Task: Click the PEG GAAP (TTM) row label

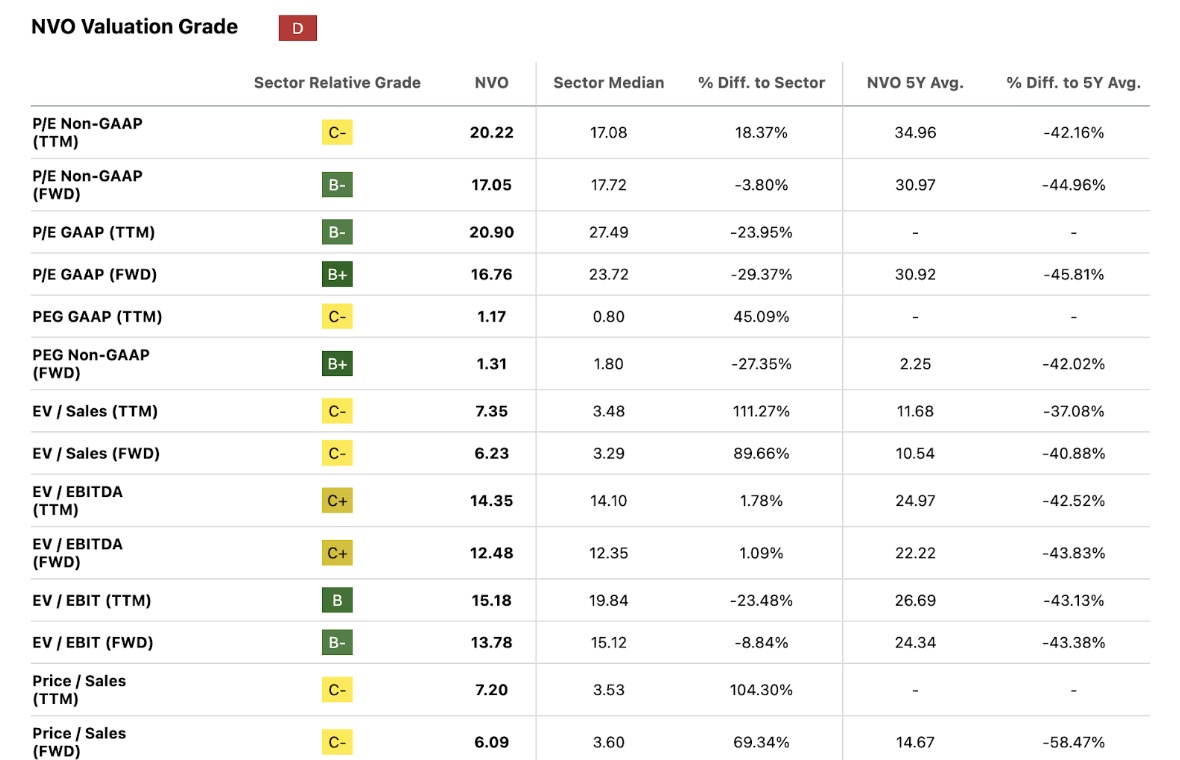Action: tap(97, 316)
